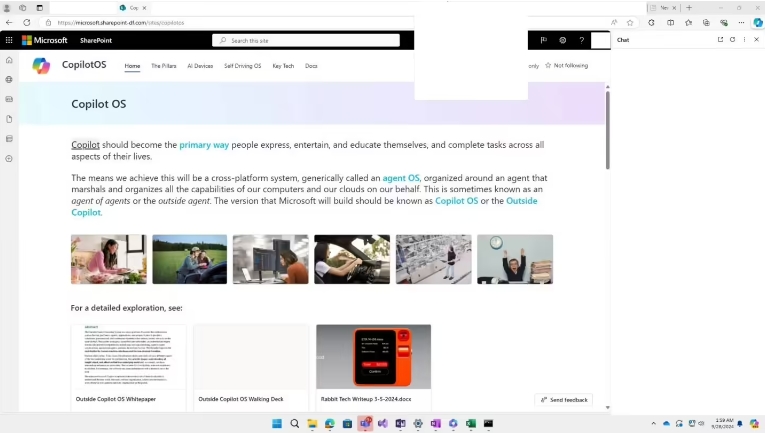Open the Key Tech navigation item
Image resolution: width=765 pixels, height=433 pixels.
283,66
